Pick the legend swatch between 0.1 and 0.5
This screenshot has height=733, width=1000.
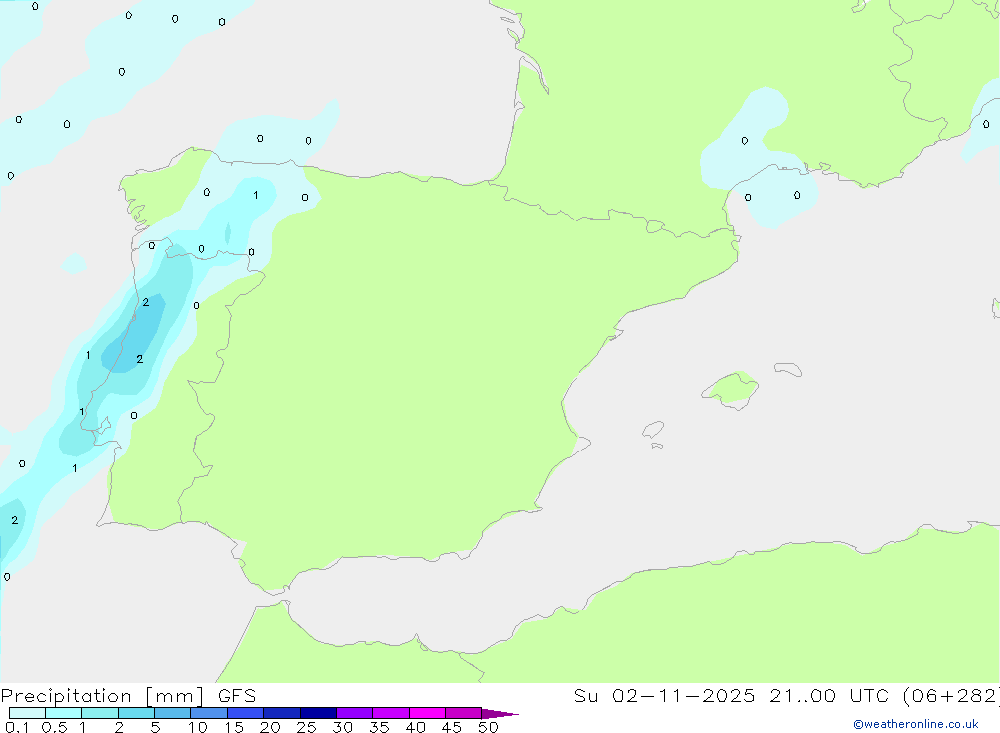click(x=27, y=713)
